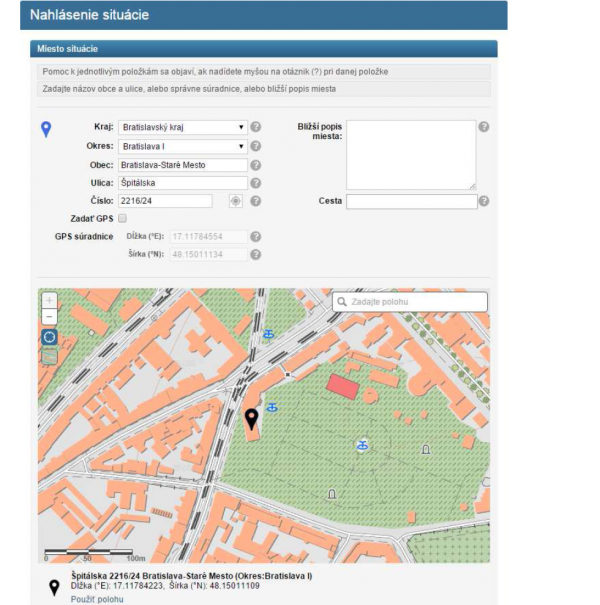Click the Ulica input field

183,183
